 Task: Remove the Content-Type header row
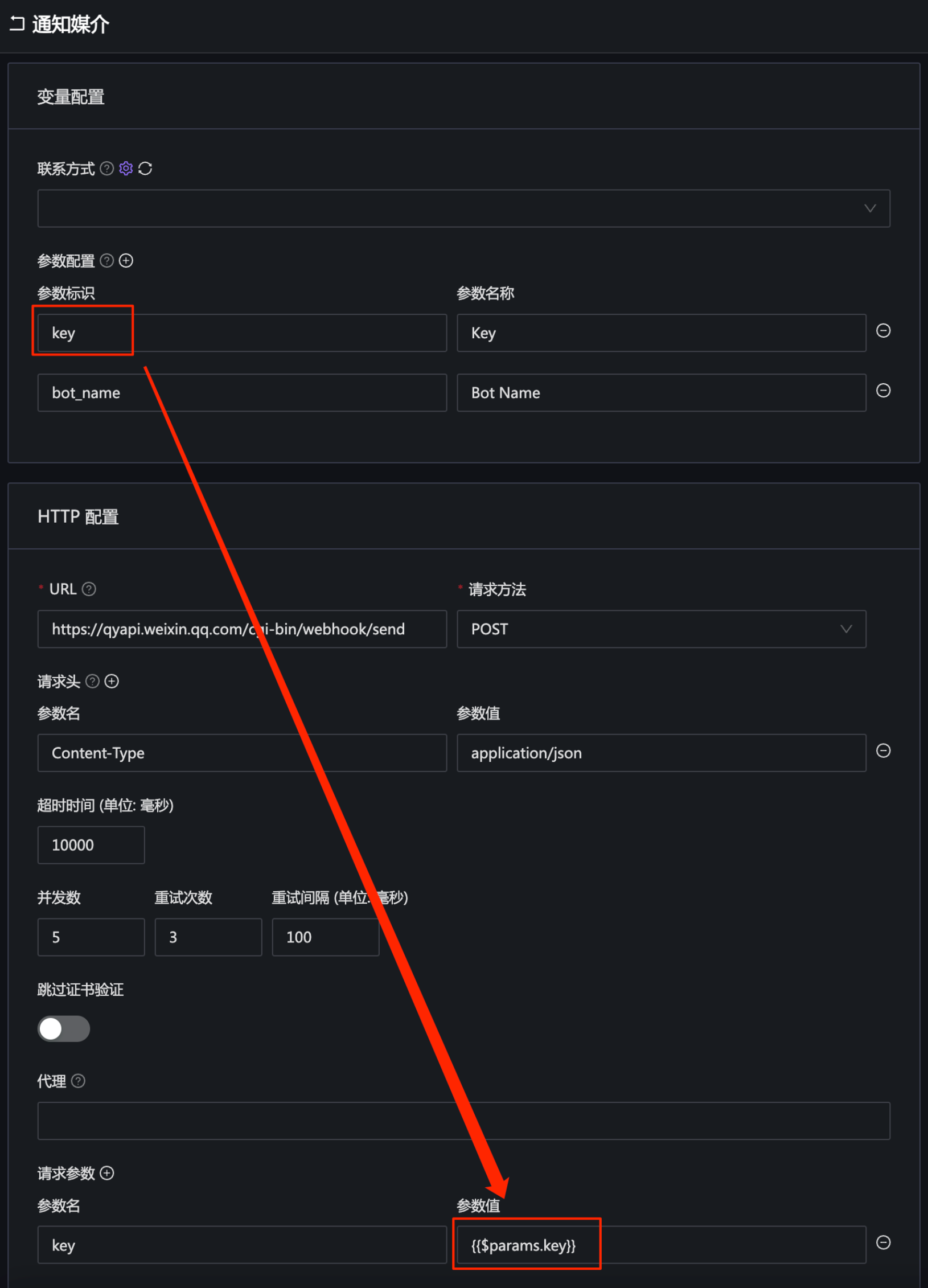pyautogui.click(x=883, y=751)
